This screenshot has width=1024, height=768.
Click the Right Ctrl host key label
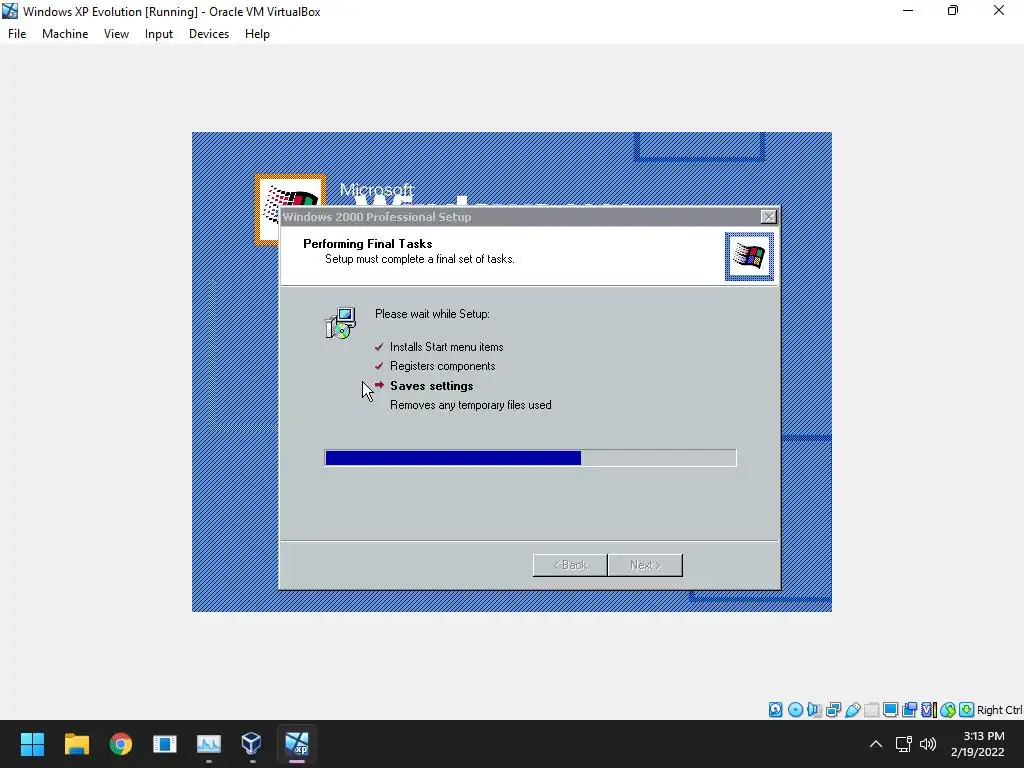pos(999,710)
